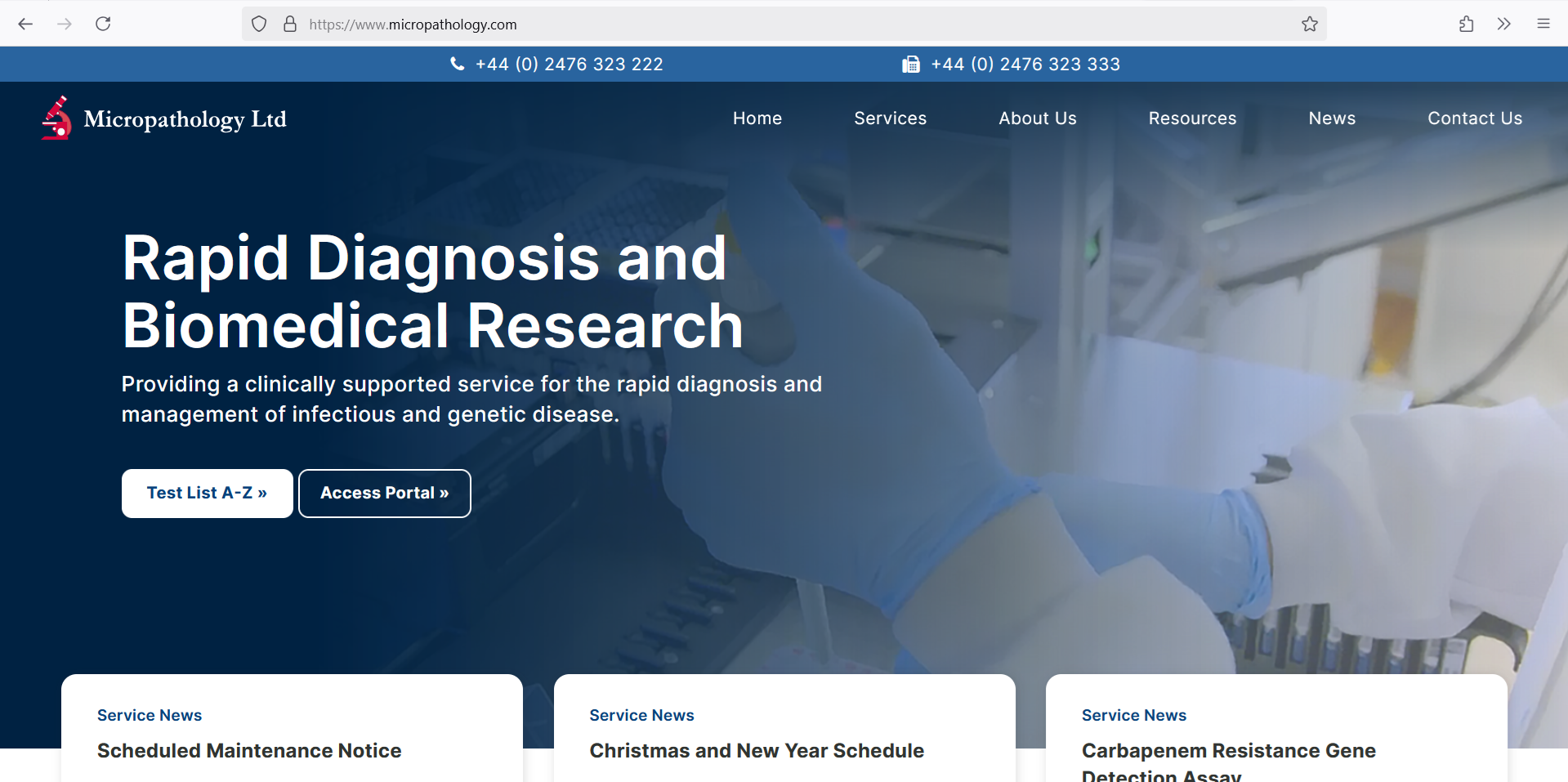
Task: Reload the current page
Action: pyautogui.click(x=103, y=24)
